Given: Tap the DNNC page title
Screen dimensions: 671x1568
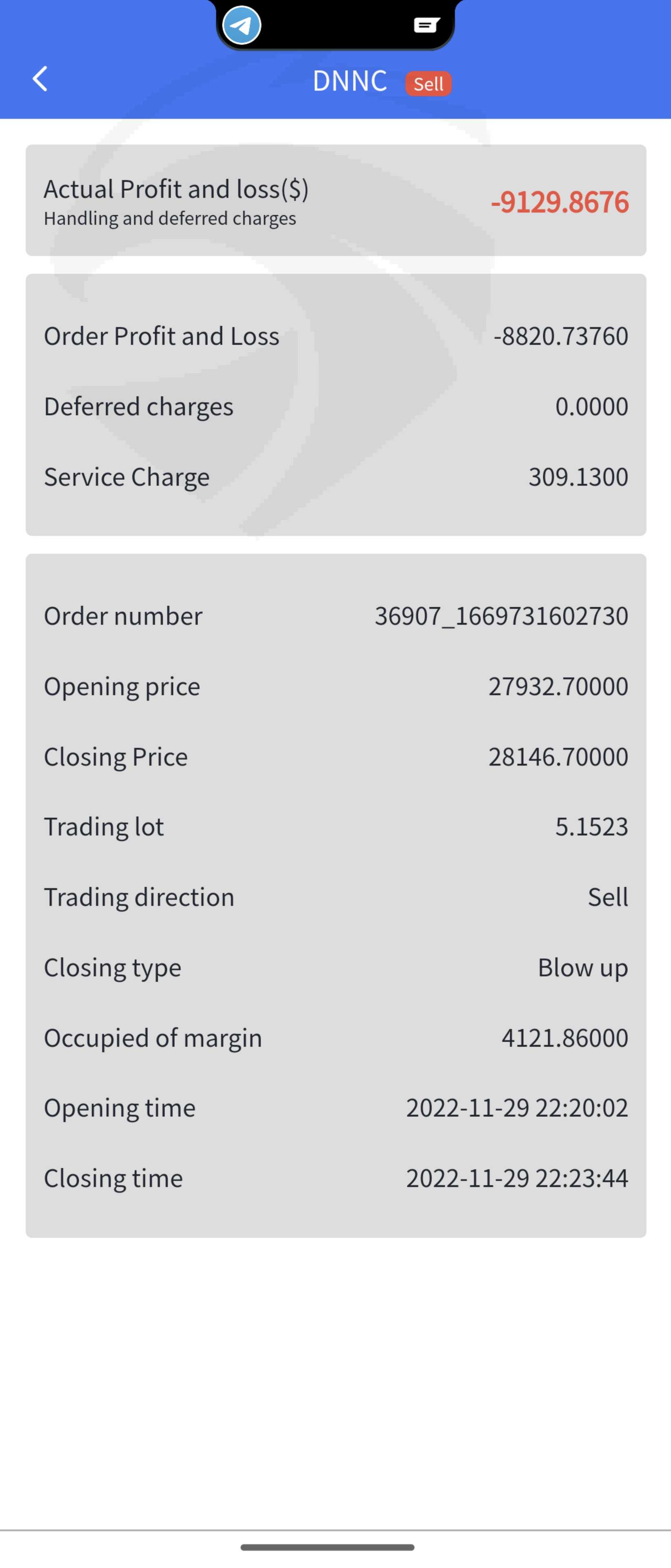Looking at the screenshot, I should (x=349, y=81).
